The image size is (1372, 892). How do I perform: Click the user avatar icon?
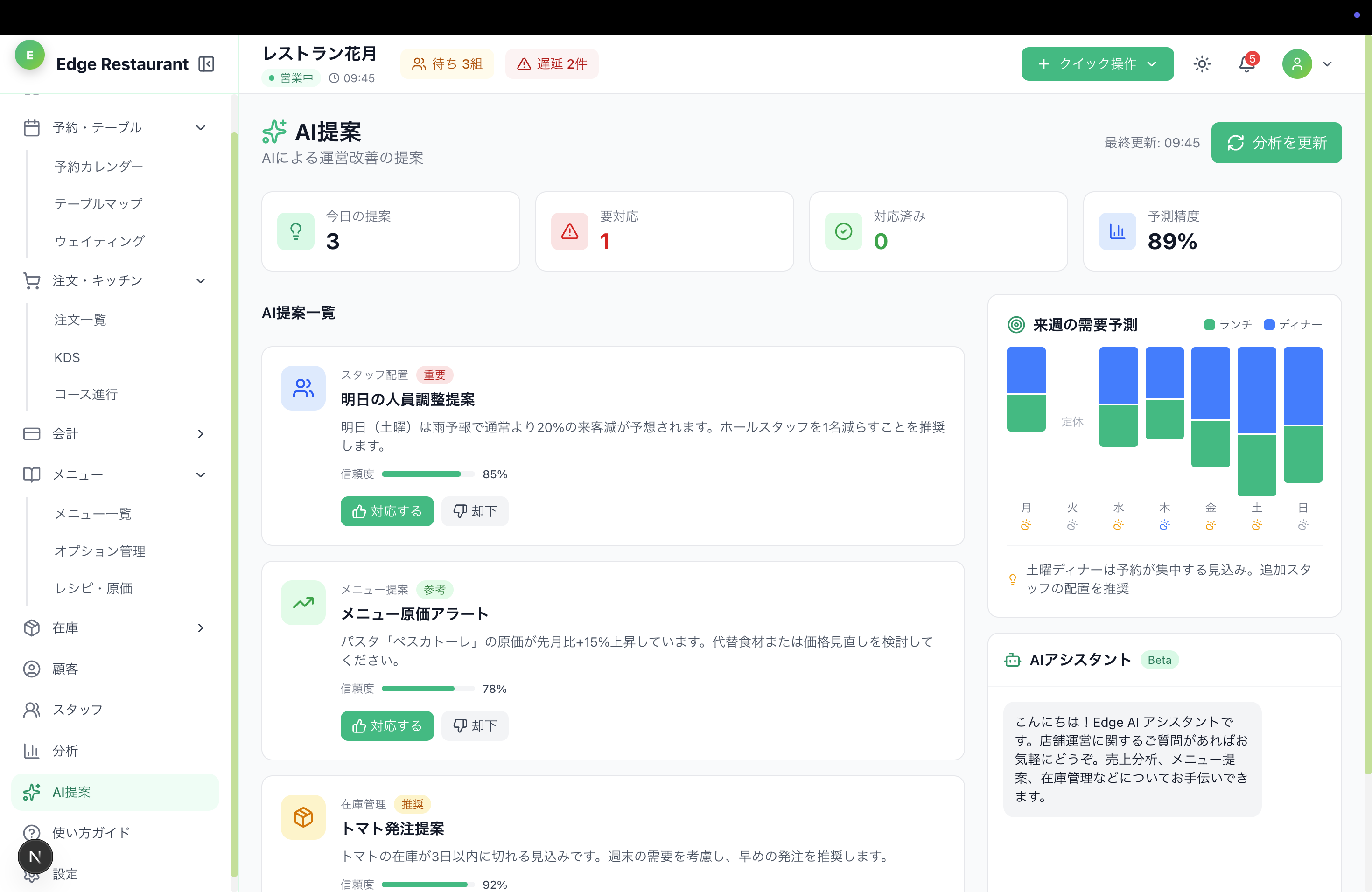click(x=1296, y=64)
